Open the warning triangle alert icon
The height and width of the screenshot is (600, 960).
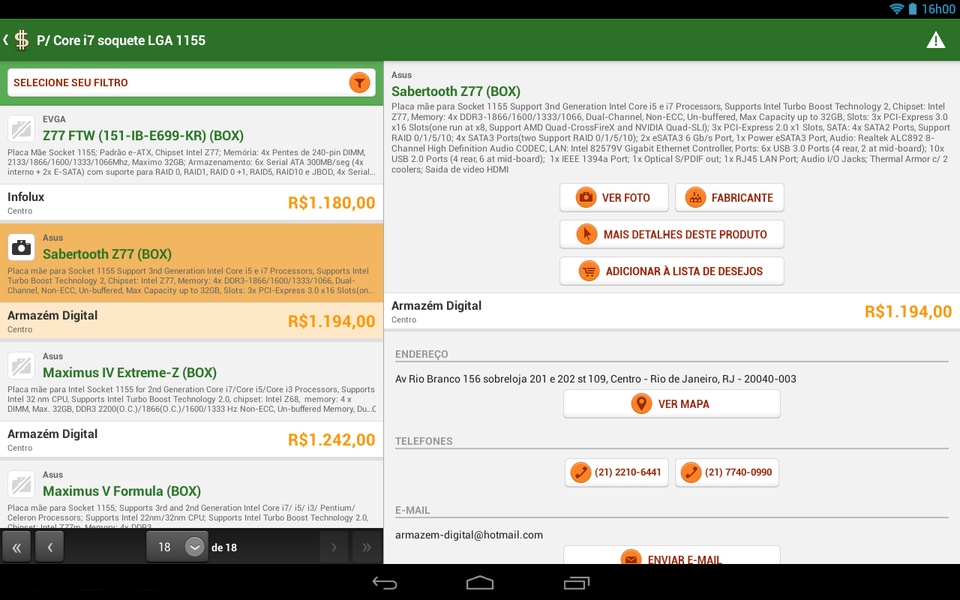(936, 40)
